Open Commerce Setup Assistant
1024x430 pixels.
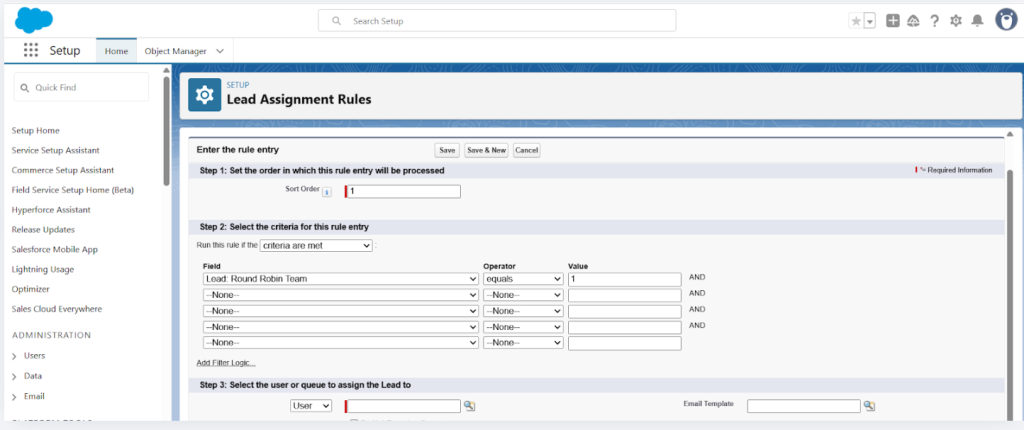pos(63,170)
